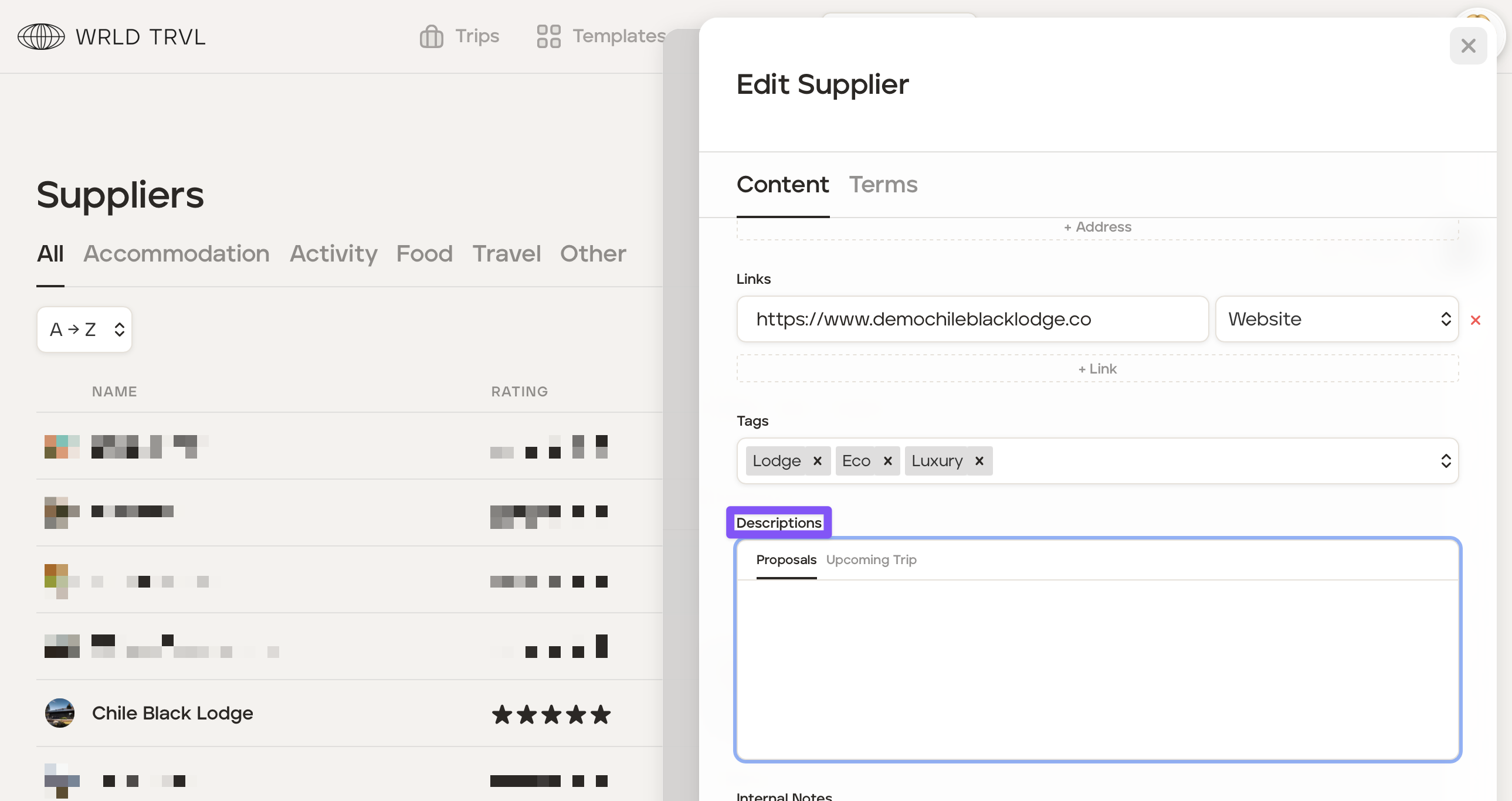Click the + Address button
Viewport: 1512px width, 801px height.
(x=1096, y=227)
